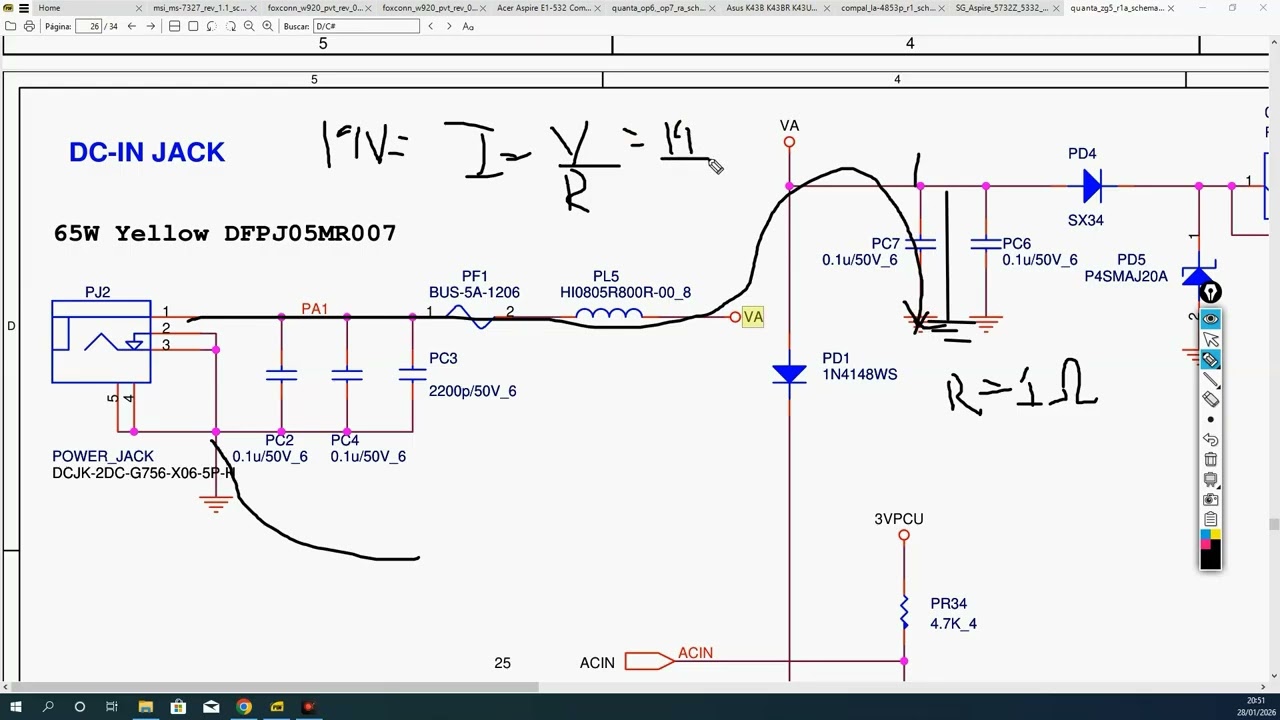Toggle annotation visibility eye icon
This screenshot has height=720, width=1280.
pos(1210,319)
